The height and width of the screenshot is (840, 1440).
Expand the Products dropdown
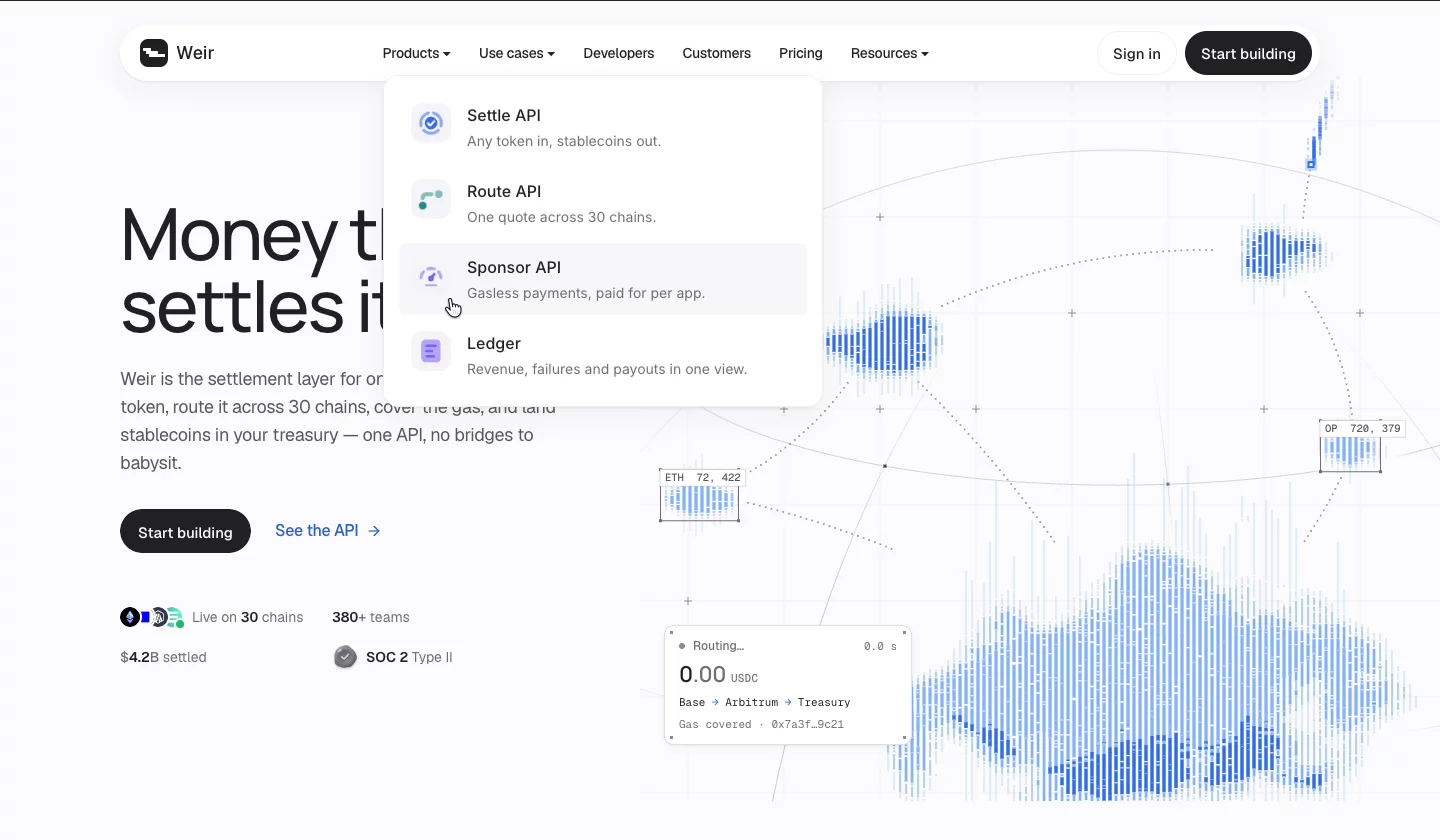tap(416, 53)
